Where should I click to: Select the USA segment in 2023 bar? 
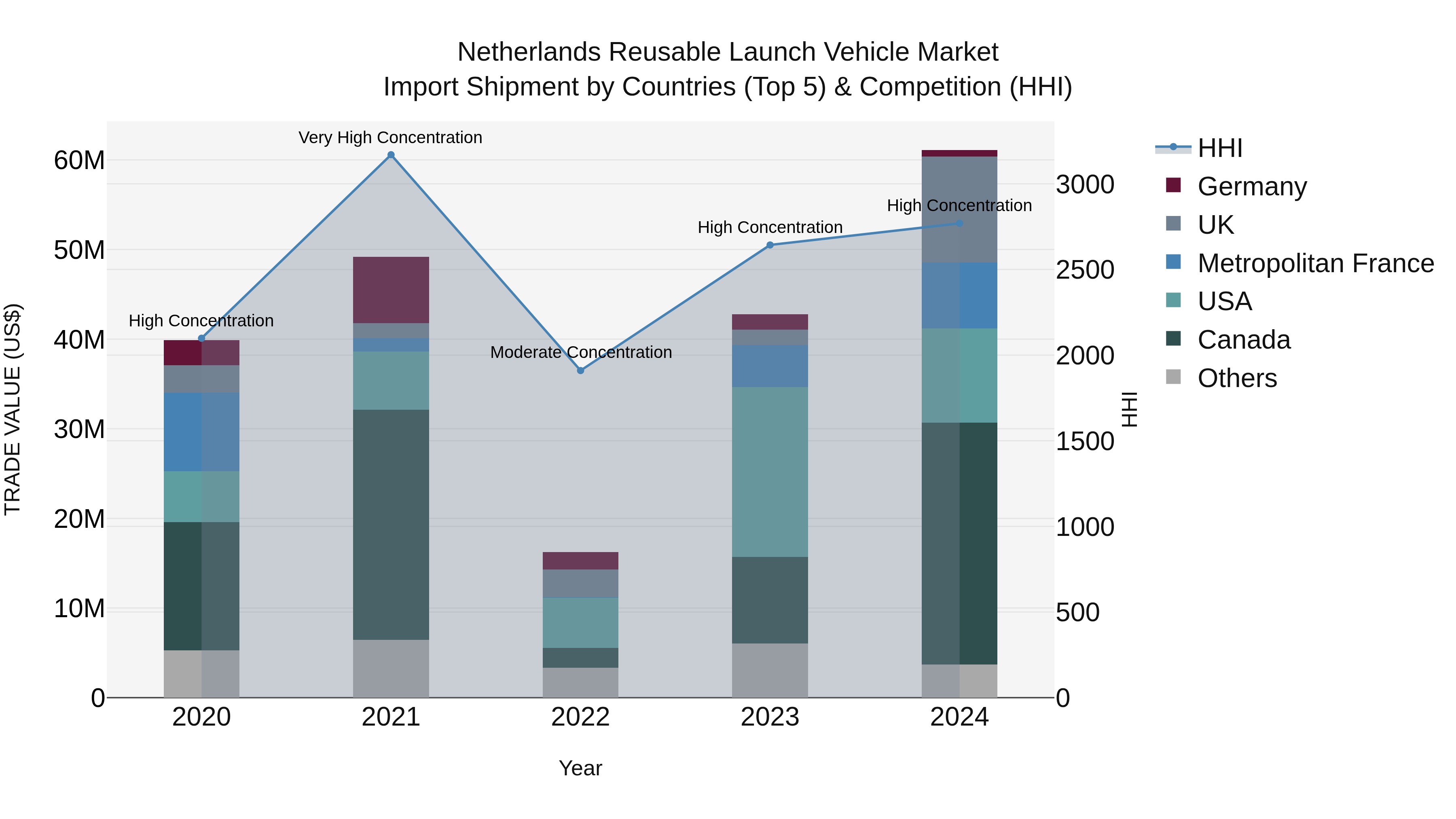[770, 472]
